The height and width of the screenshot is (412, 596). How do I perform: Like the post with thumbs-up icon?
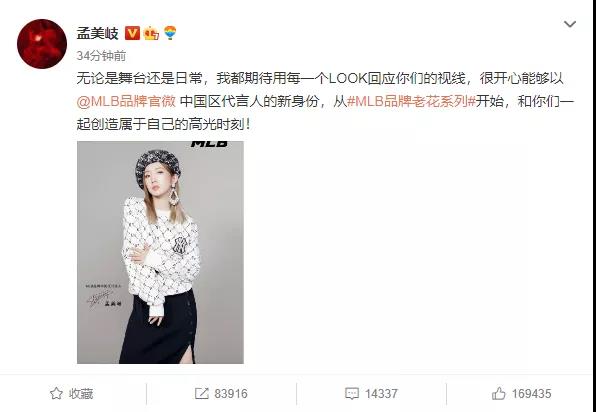498,393
